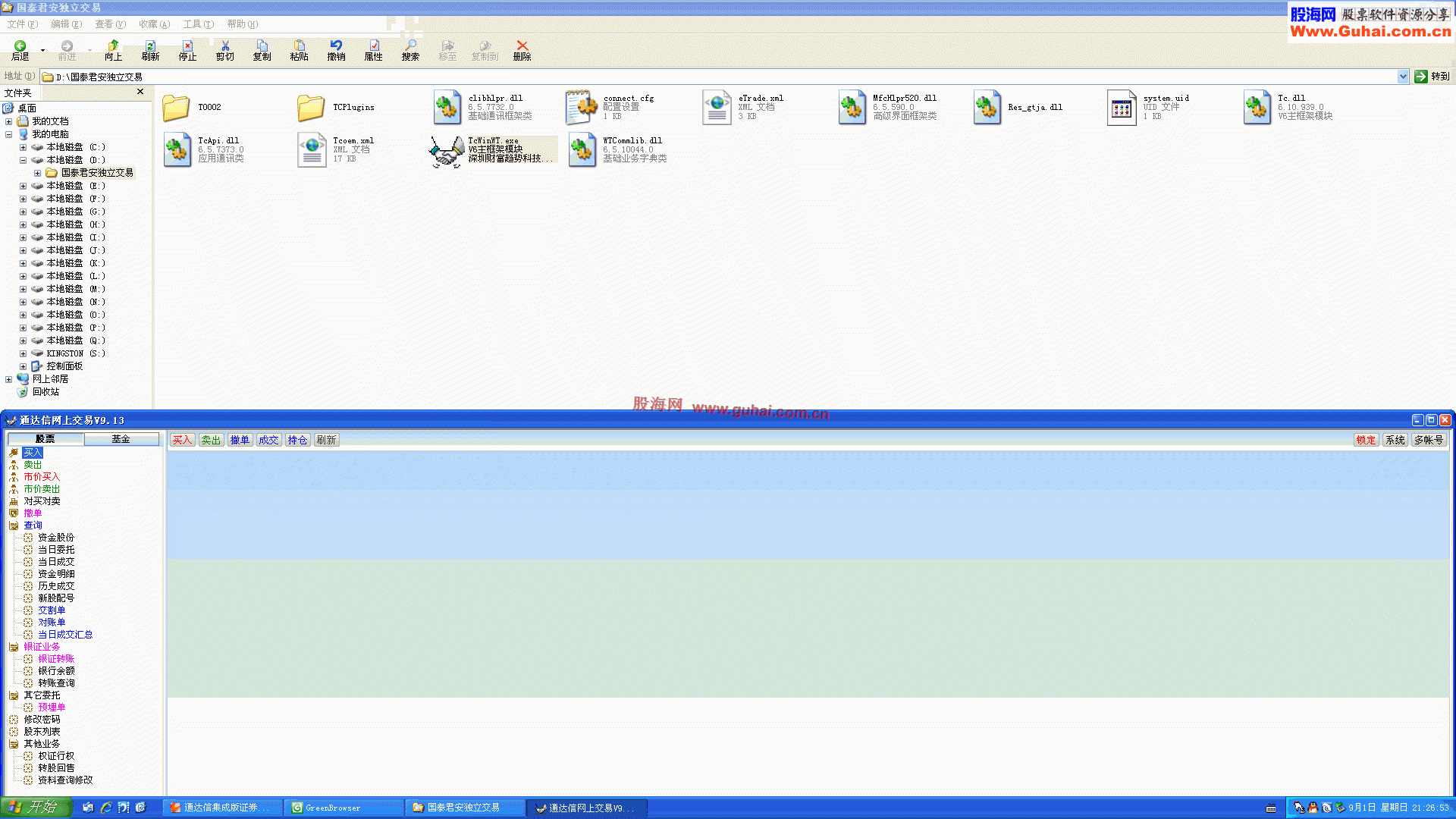
Task: Click the 撤单 button in trading toolbar
Action: (x=240, y=440)
